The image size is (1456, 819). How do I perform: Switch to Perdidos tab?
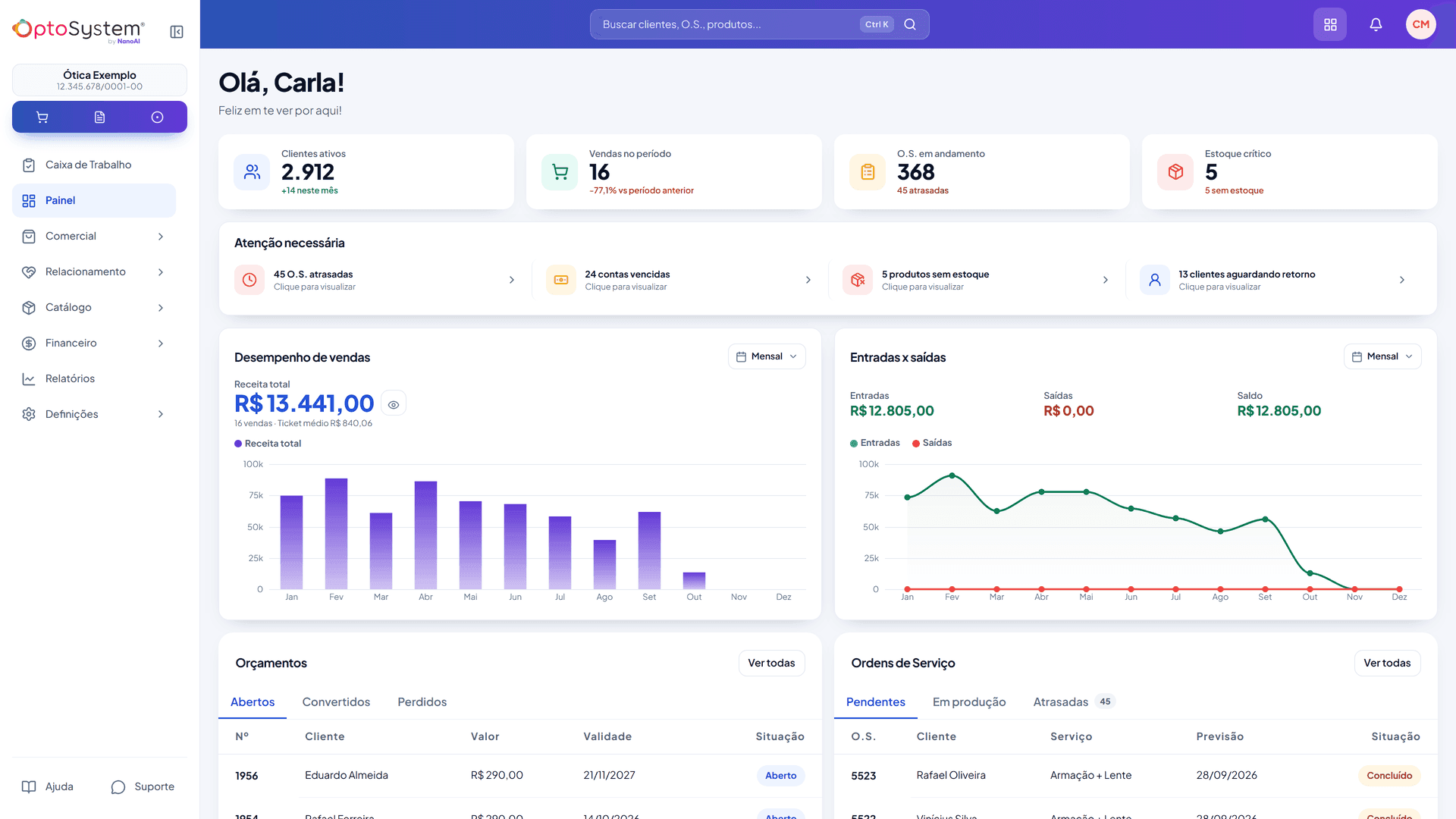pos(422,702)
